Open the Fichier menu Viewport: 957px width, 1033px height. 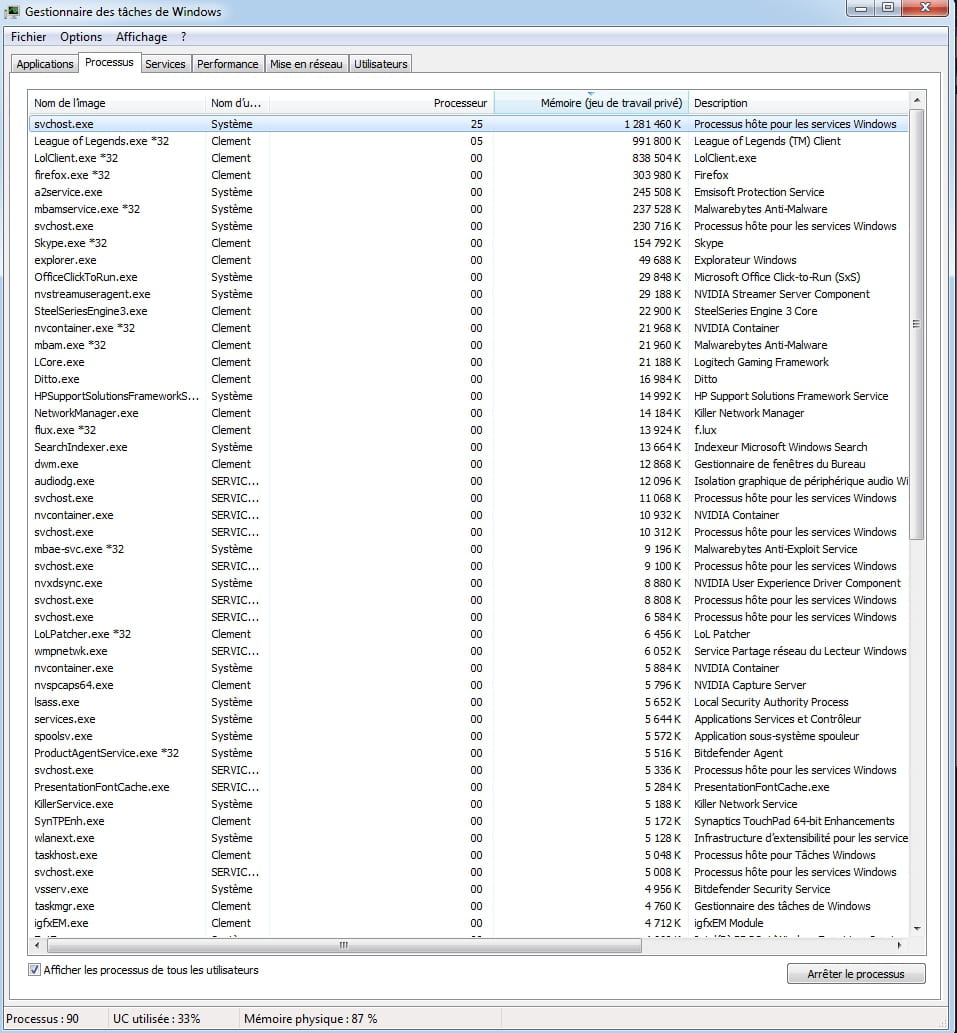click(28, 37)
